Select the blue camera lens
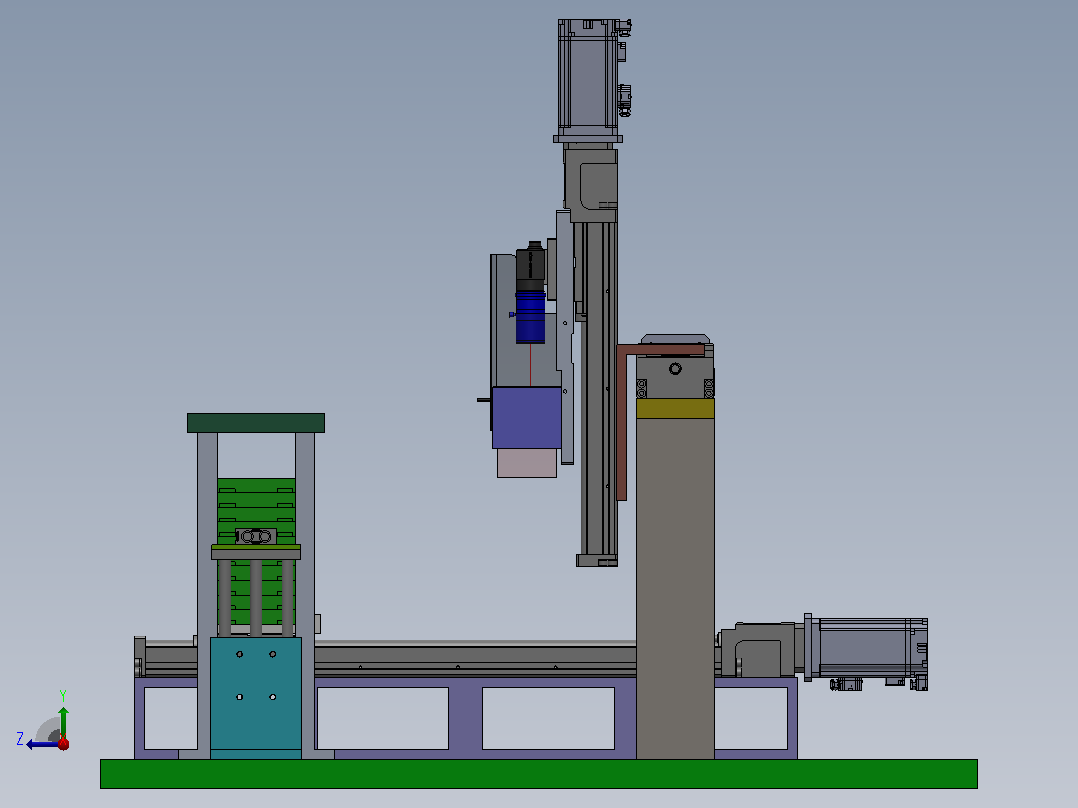The height and width of the screenshot is (808, 1078). 530,317
